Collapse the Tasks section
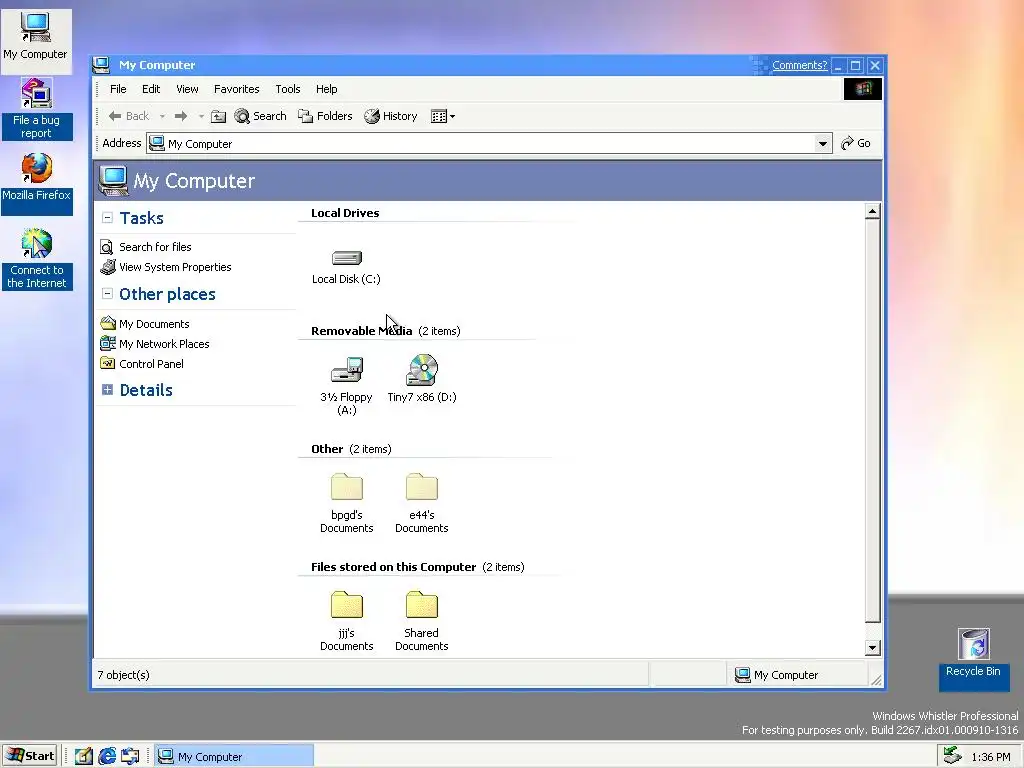Image resolution: width=1024 pixels, height=768 pixels. 107,218
